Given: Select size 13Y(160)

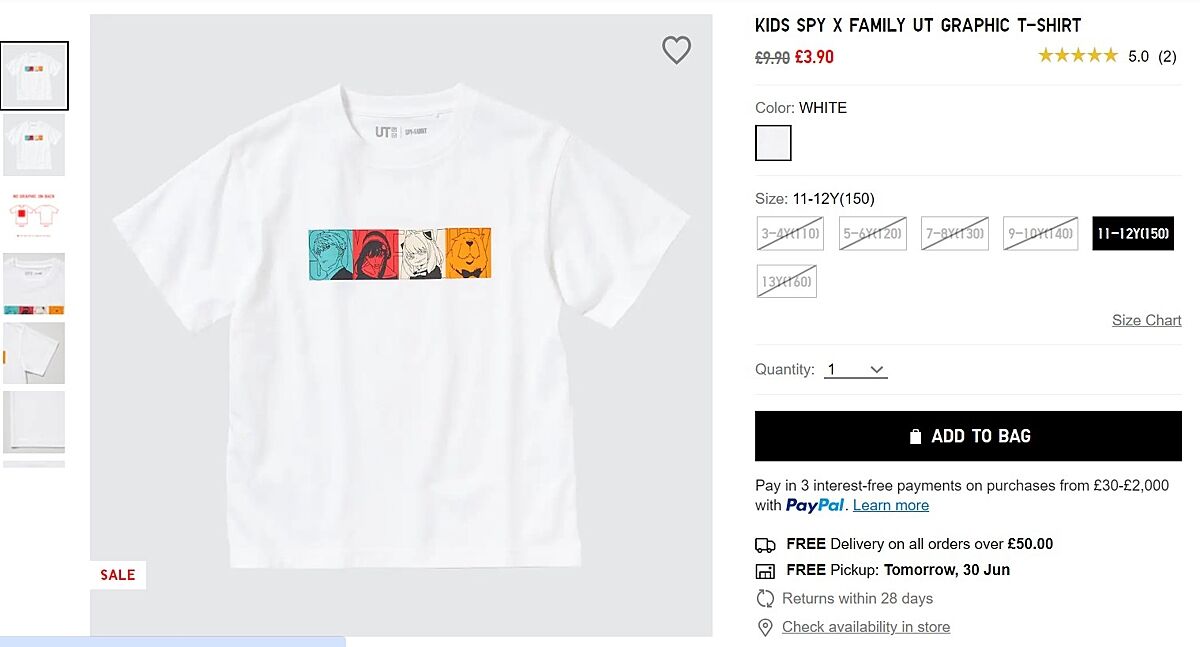Looking at the screenshot, I should 786,281.
